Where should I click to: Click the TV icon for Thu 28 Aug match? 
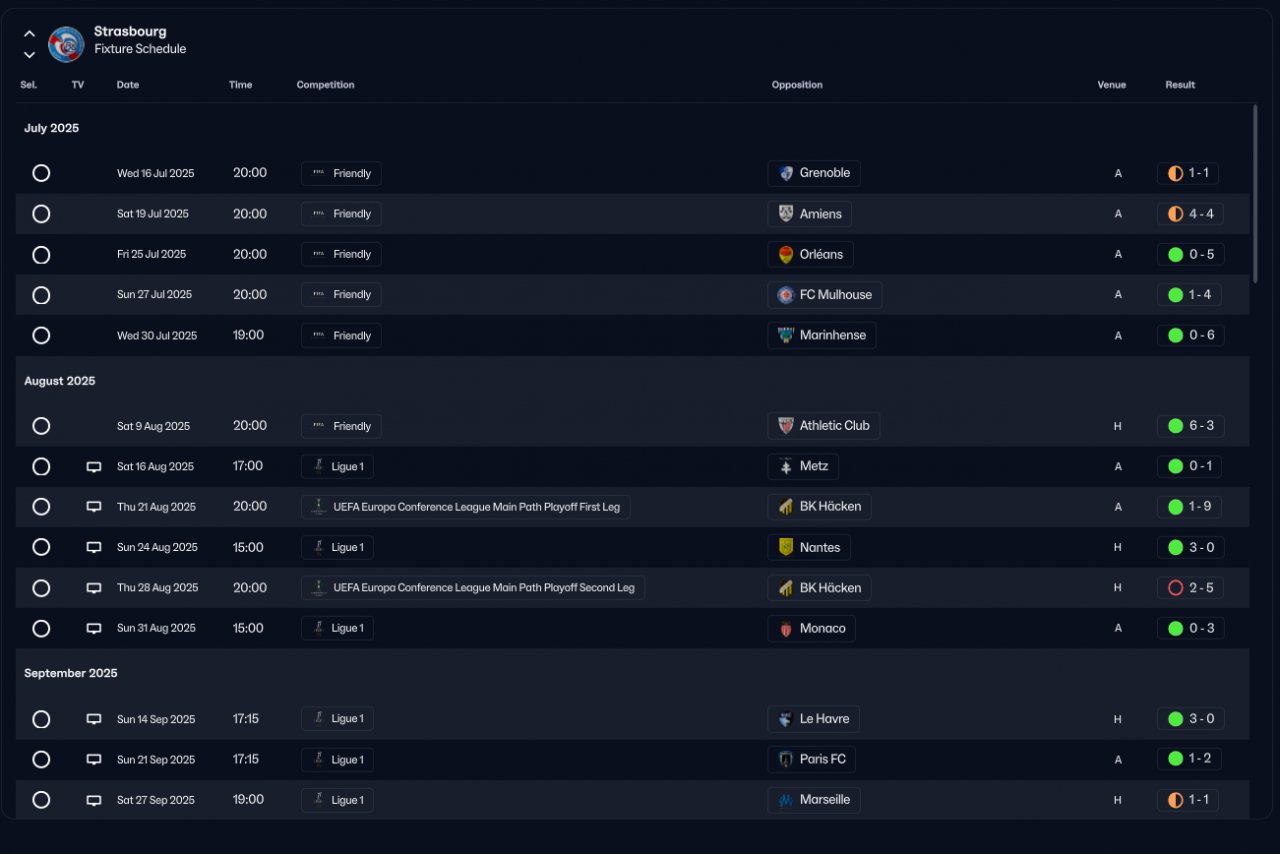pyautogui.click(x=94, y=588)
